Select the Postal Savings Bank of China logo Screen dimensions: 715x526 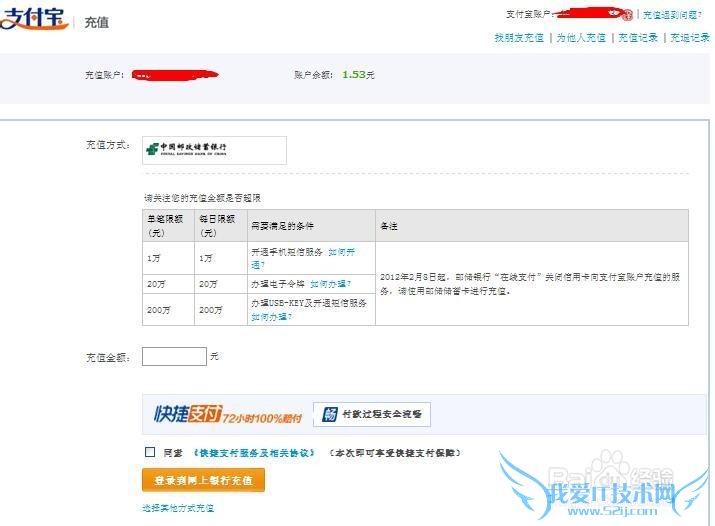point(186,149)
